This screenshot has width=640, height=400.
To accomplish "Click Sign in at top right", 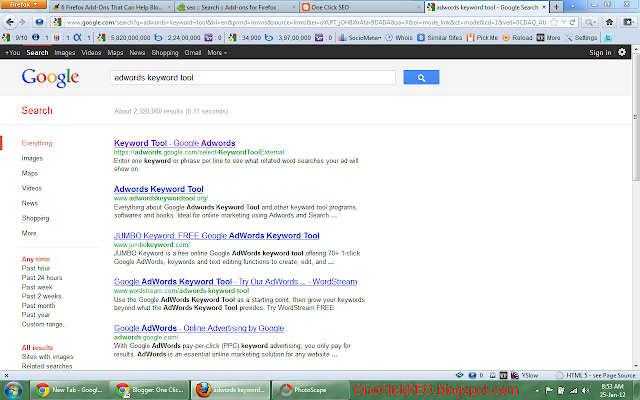I will 600,52.
